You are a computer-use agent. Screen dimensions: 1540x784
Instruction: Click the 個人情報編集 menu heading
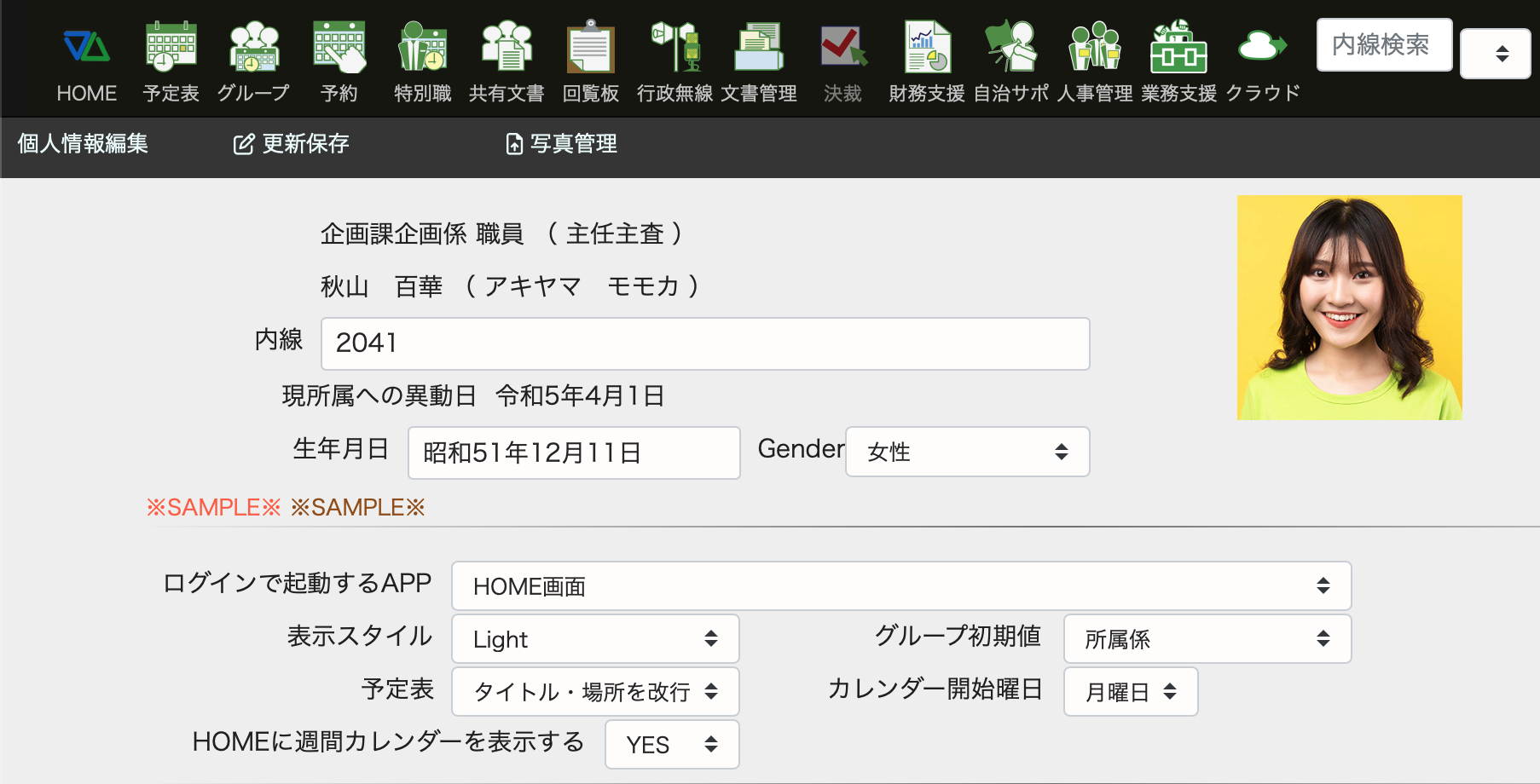(x=83, y=144)
